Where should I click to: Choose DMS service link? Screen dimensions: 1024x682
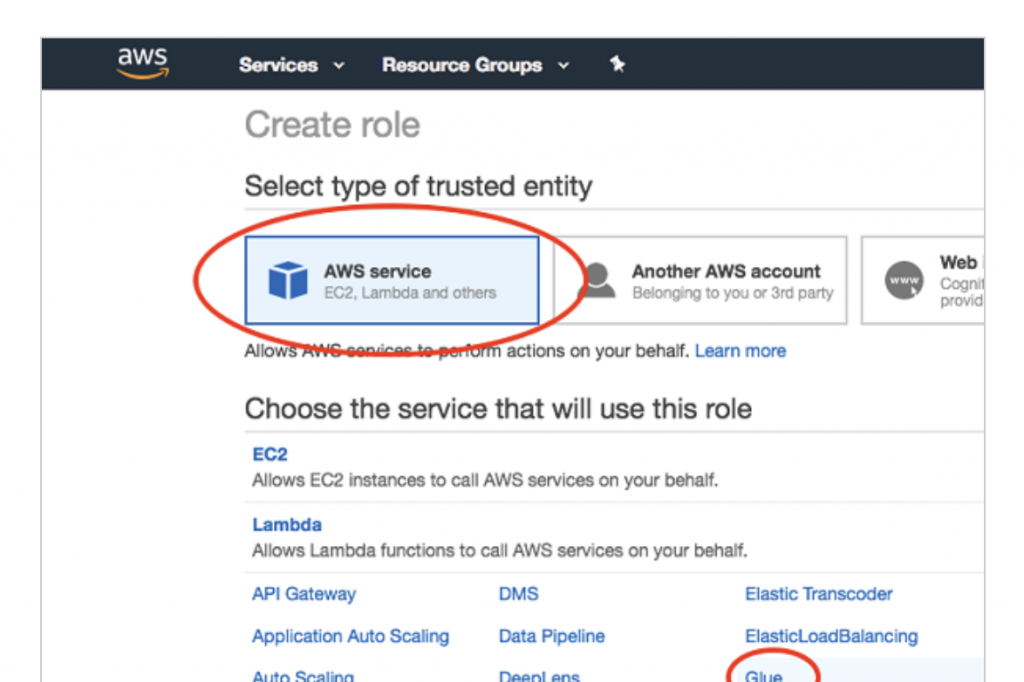coord(518,594)
